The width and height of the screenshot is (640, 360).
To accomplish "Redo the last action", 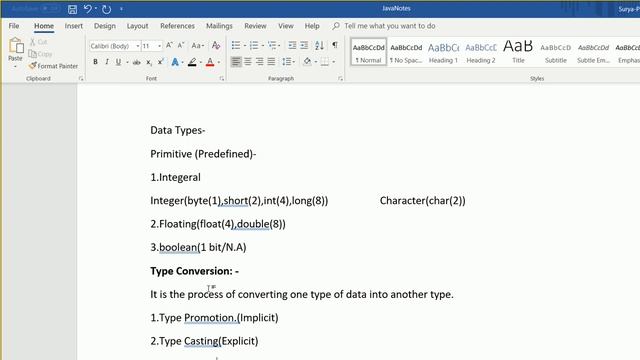I will point(107,9).
